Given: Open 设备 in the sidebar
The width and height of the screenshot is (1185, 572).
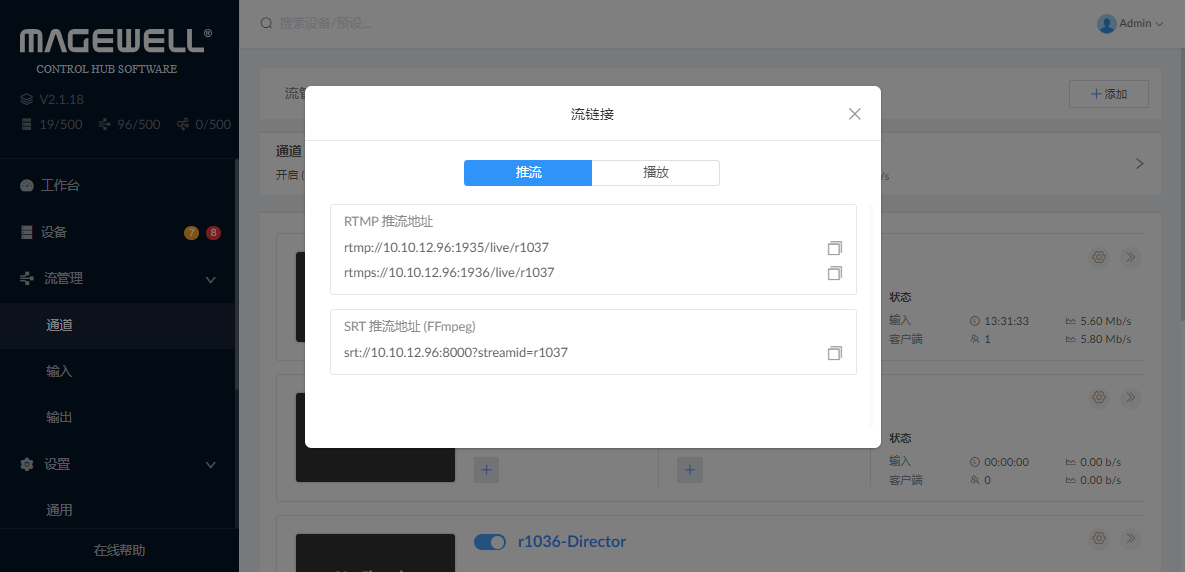Looking at the screenshot, I should (54, 232).
